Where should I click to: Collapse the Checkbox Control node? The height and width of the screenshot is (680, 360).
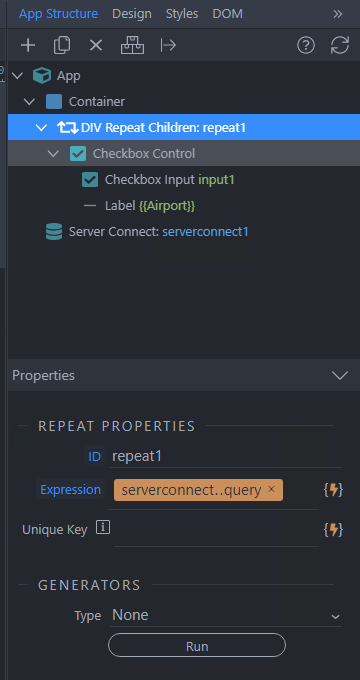click(53, 154)
